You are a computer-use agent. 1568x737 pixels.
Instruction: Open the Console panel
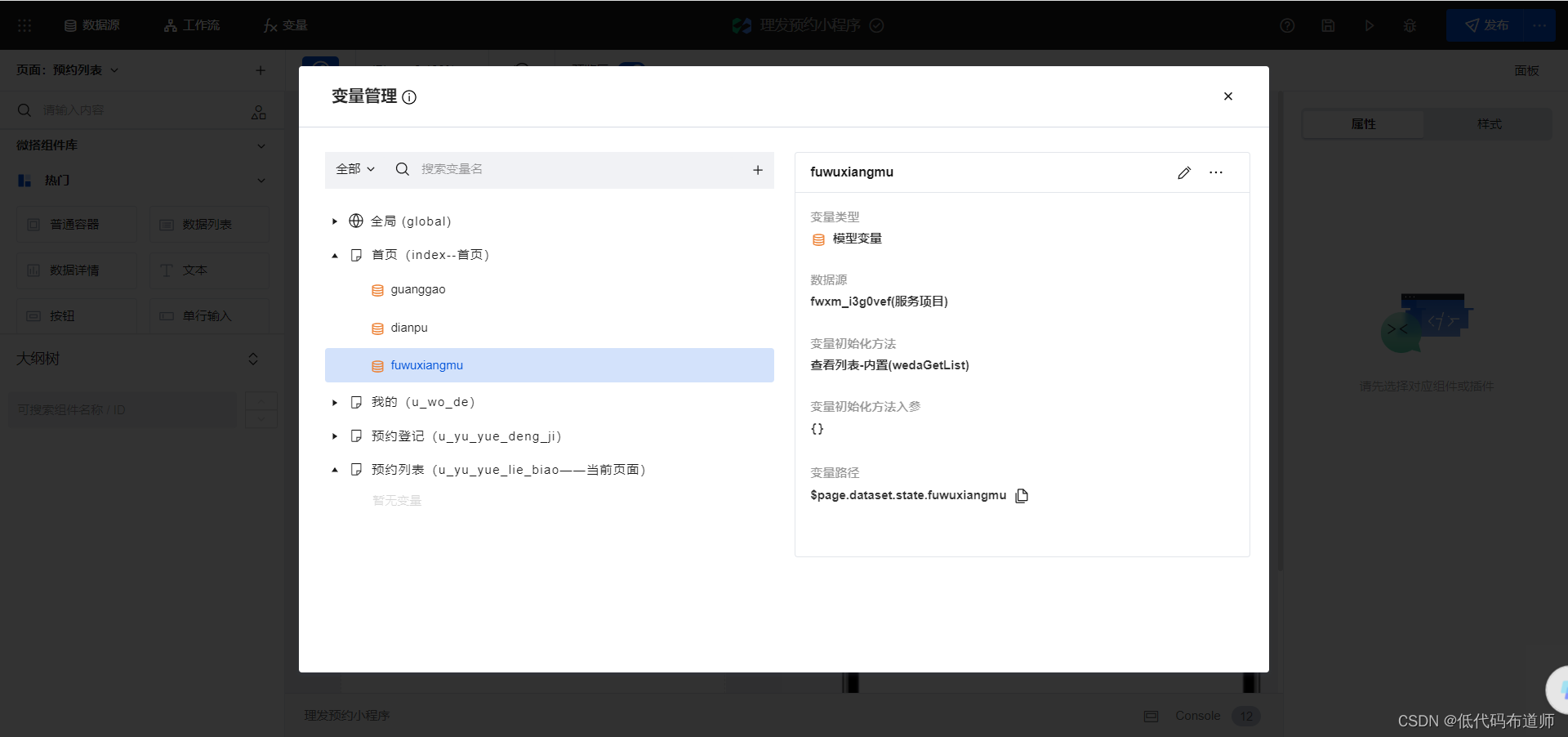1197,716
